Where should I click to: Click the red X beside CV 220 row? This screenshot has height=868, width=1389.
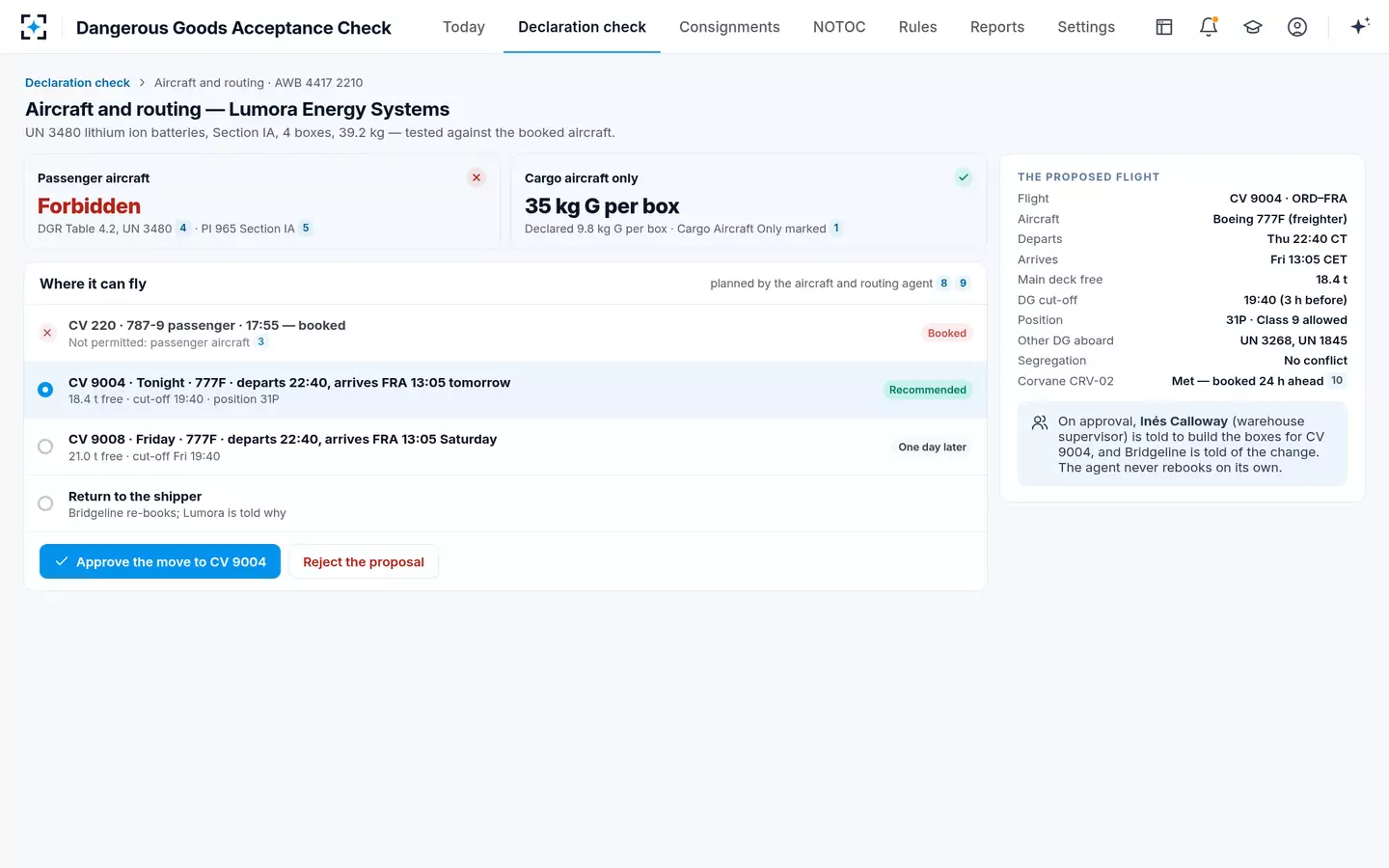tap(47, 333)
